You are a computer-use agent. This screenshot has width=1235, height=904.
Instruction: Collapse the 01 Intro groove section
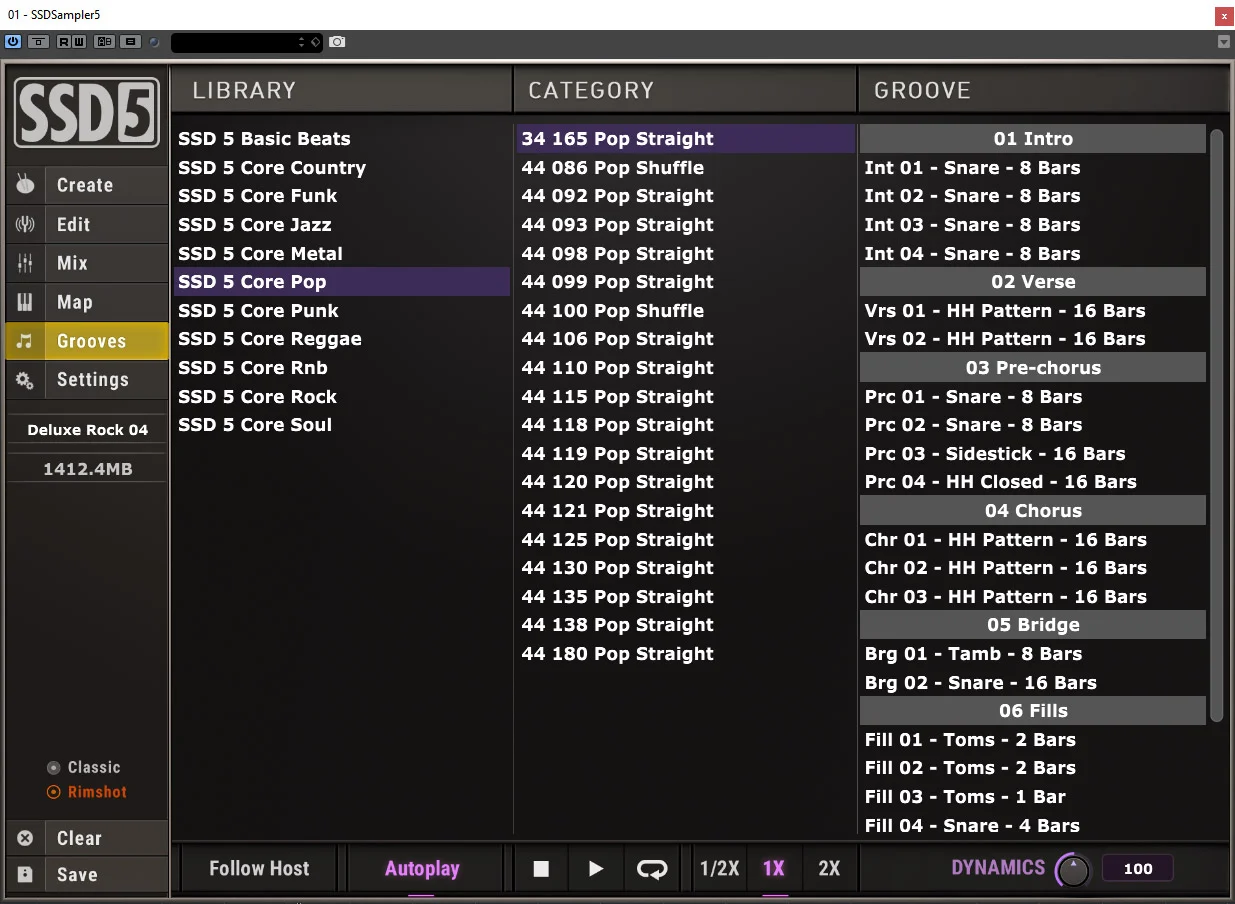point(1033,139)
